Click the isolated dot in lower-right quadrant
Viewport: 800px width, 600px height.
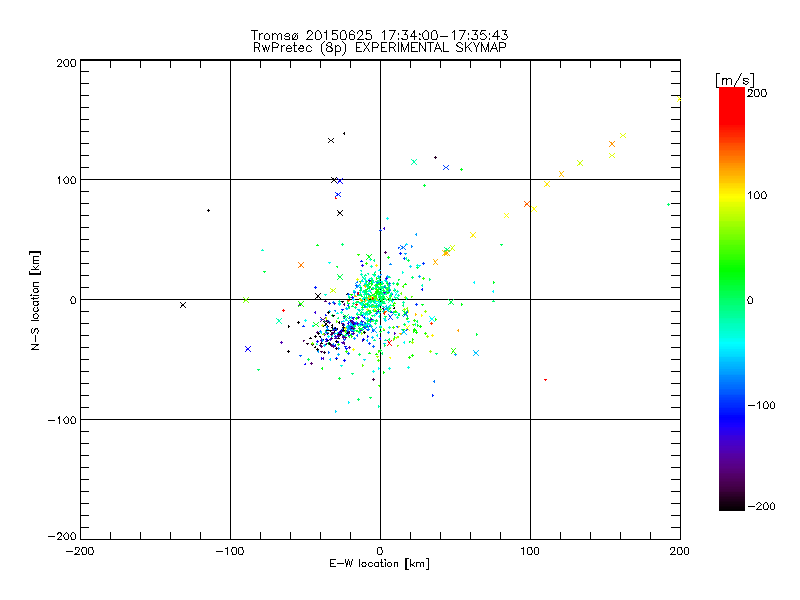(x=545, y=380)
